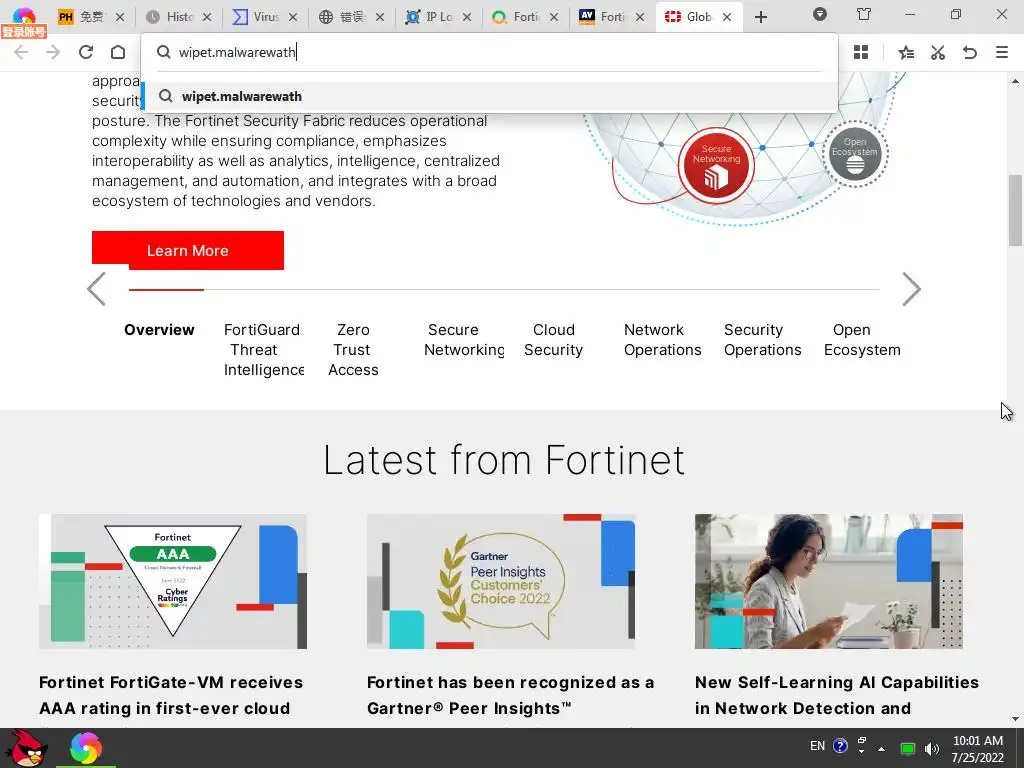Click the gray Open Ecosystem globe icon
Image resolution: width=1024 pixels, height=768 pixels.
coord(855,154)
